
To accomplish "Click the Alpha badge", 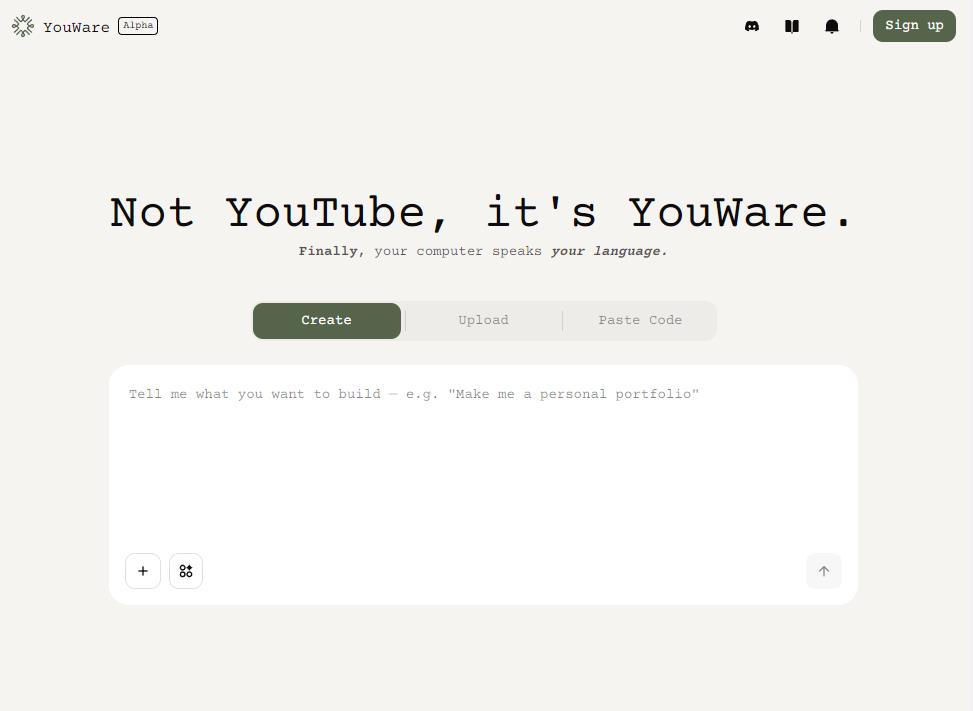I will pos(138,26).
